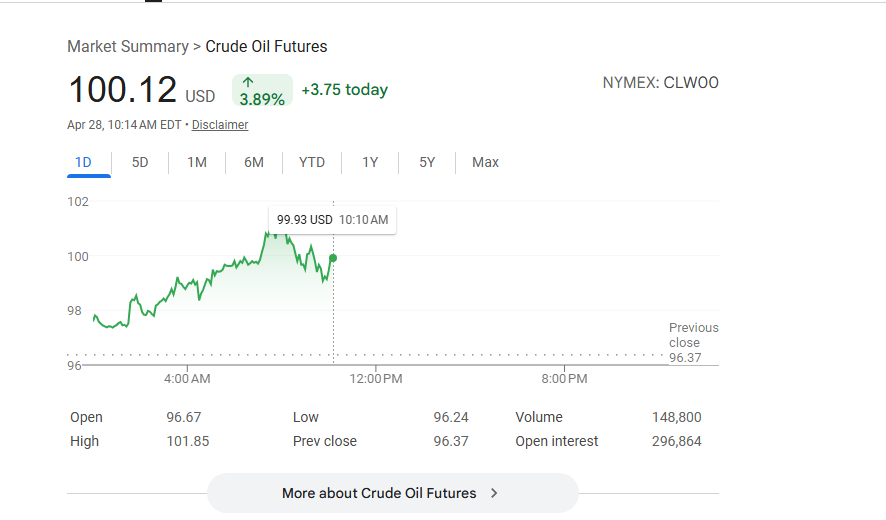Show the Max time range chart
Viewport: 886px width, 520px height.
click(x=485, y=162)
